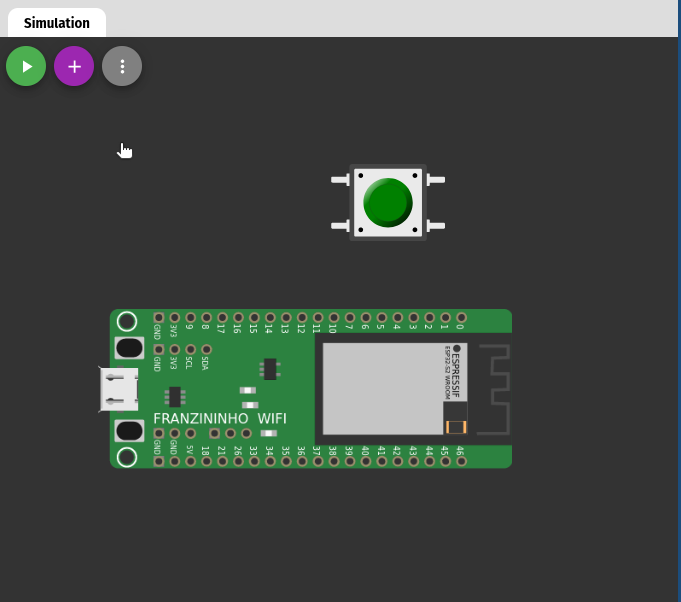This screenshot has width=681, height=602.
Task: Click pin 0 on the Franzininho board
Action: (461, 318)
